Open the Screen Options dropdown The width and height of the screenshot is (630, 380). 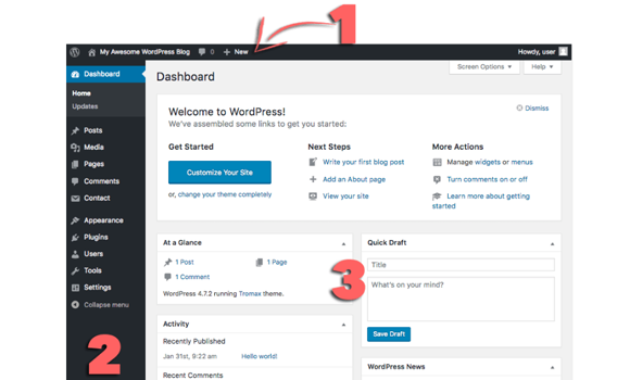click(x=484, y=67)
